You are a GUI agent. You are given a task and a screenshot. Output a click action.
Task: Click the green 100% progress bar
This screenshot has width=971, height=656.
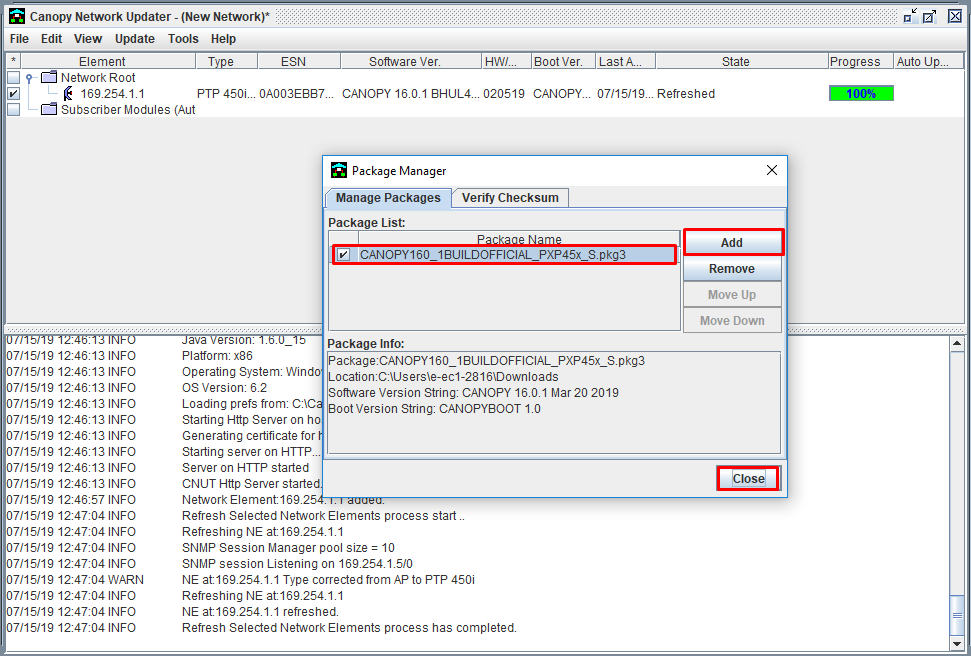[x=861, y=94]
